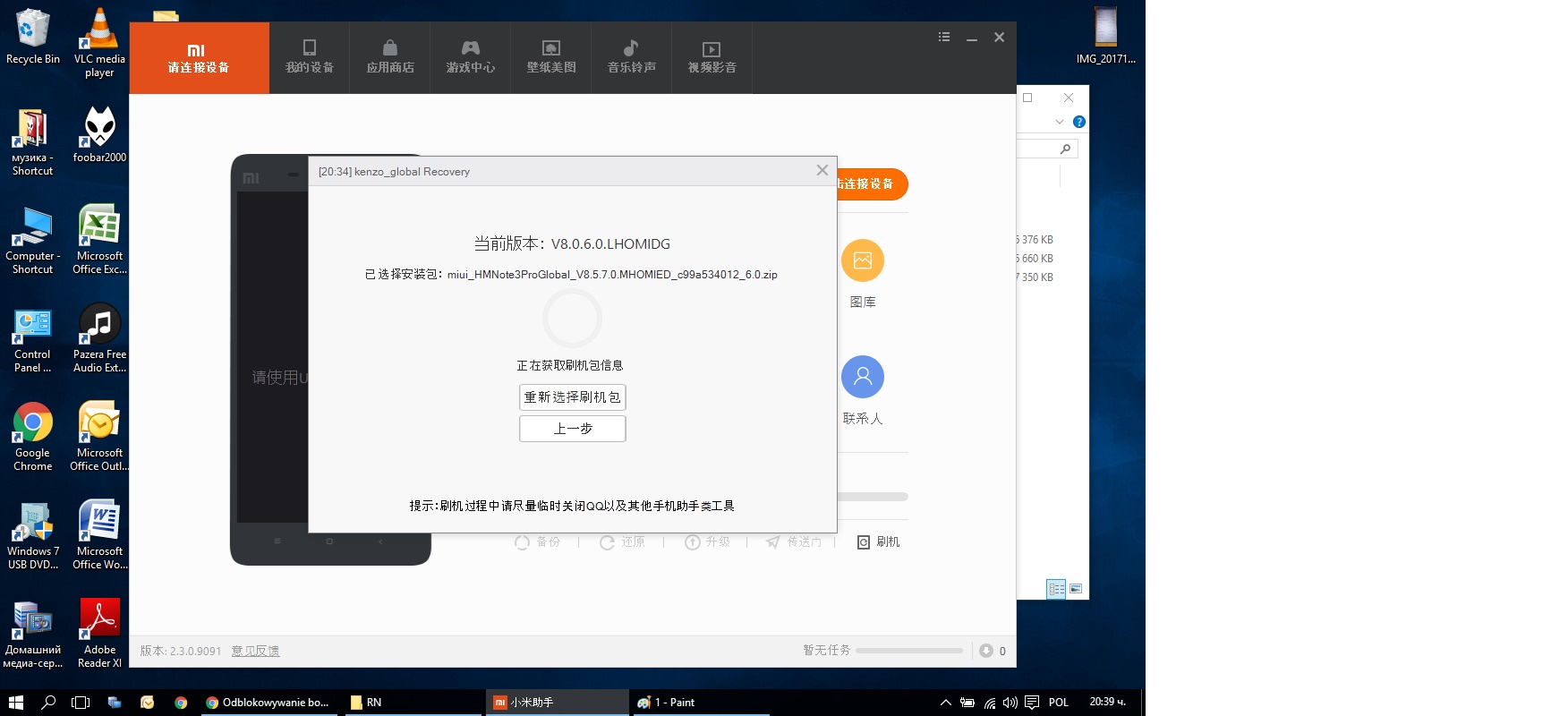Open the 音乐铃声 music ringtone icon
The image size is (1568, 716).
pos(631,57)
